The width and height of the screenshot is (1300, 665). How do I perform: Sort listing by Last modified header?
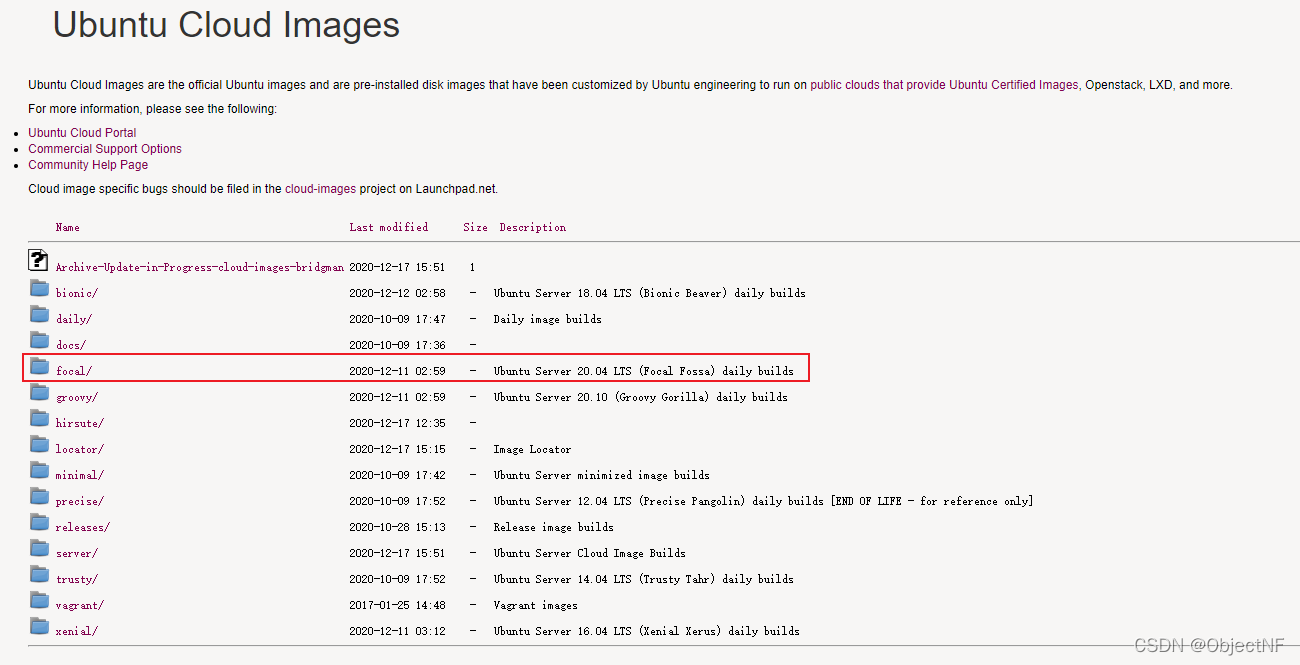coord(389,227)
